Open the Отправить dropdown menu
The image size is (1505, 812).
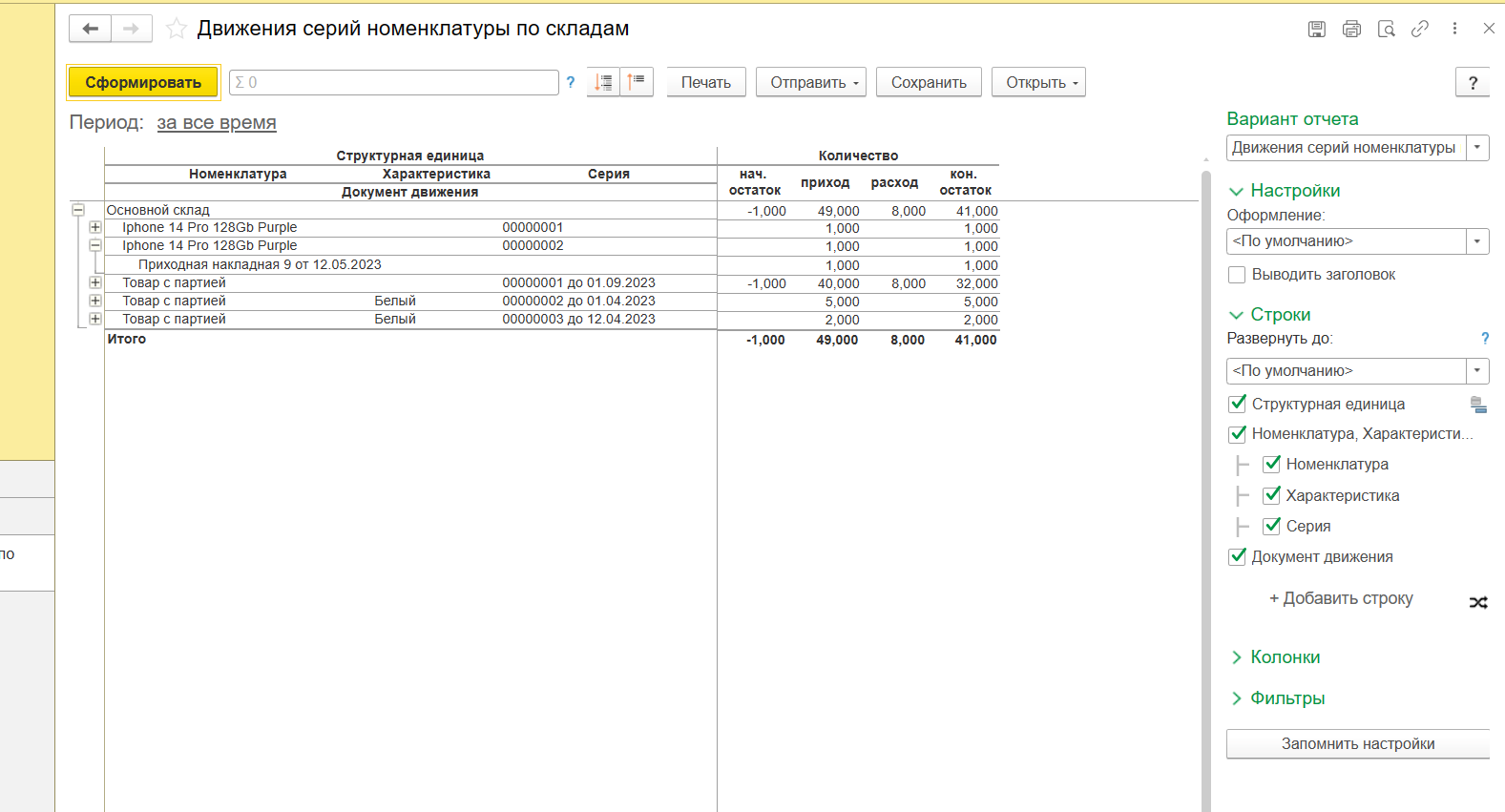[810, 82]
